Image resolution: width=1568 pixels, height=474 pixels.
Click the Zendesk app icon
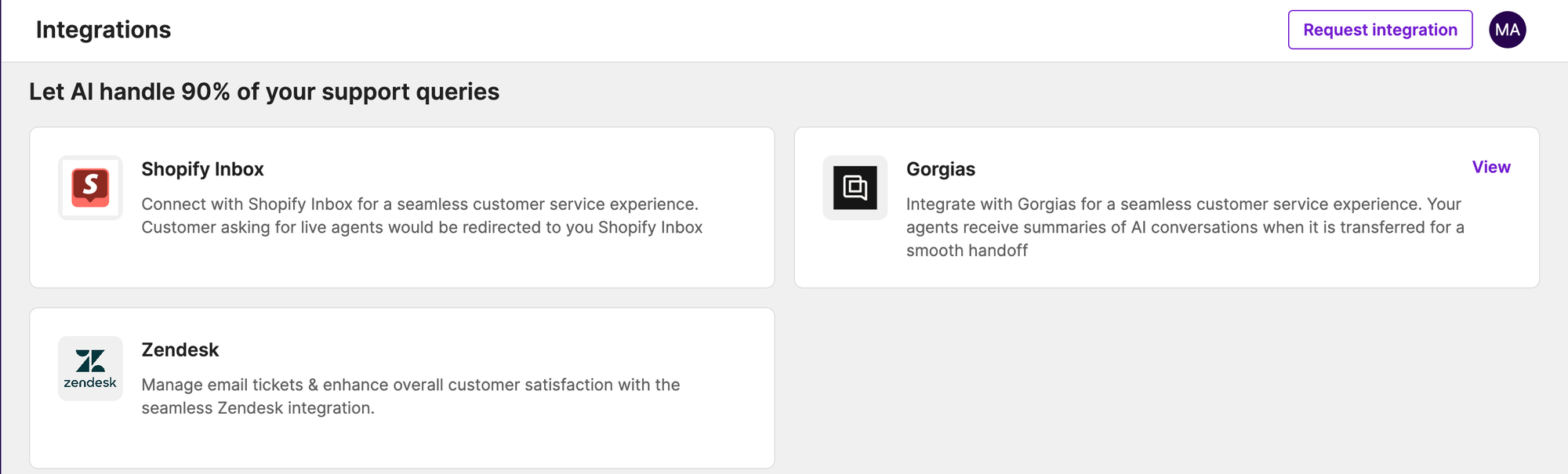coord(89,368)
